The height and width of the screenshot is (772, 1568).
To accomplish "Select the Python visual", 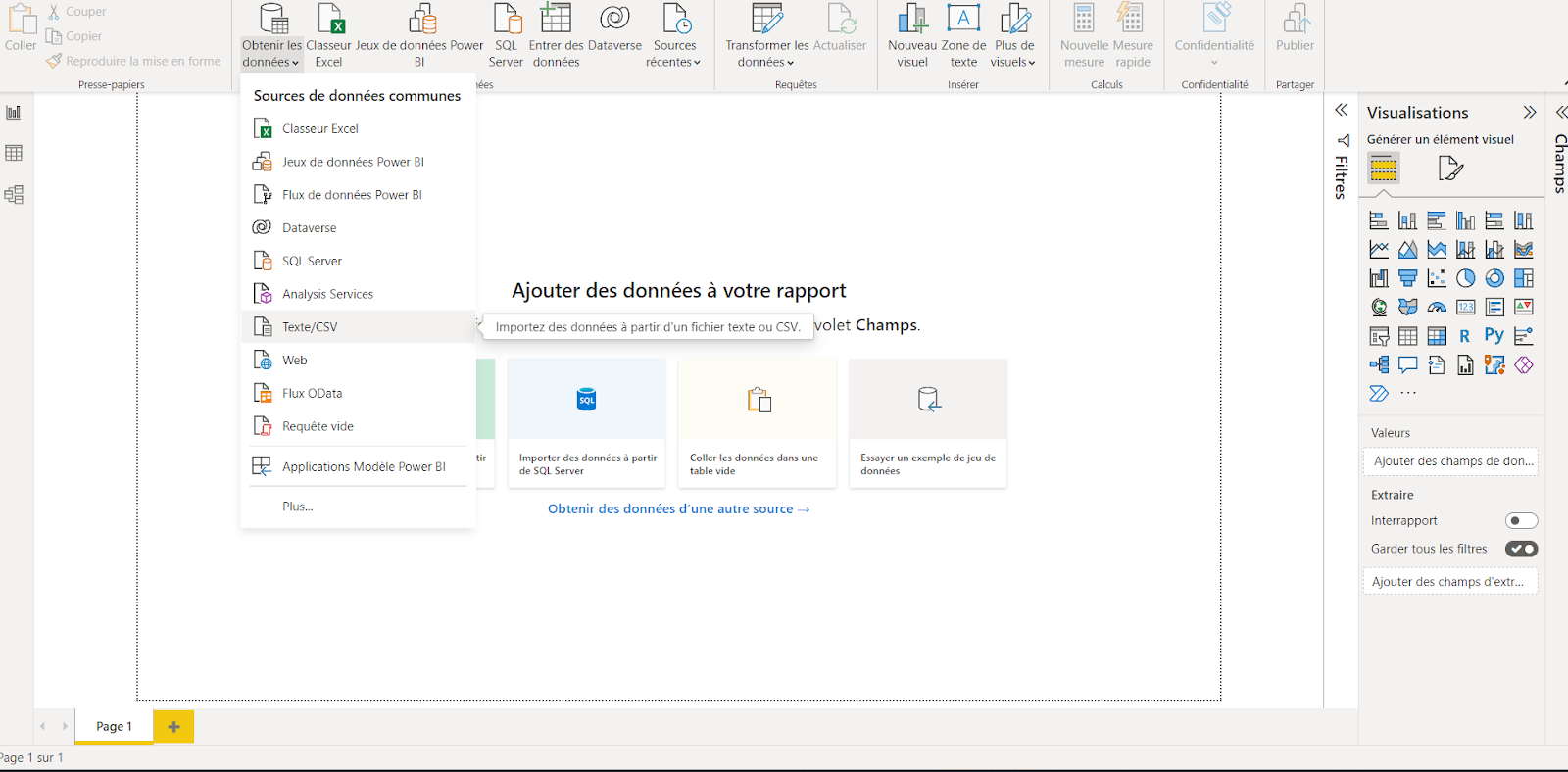I will [1494, 335].
